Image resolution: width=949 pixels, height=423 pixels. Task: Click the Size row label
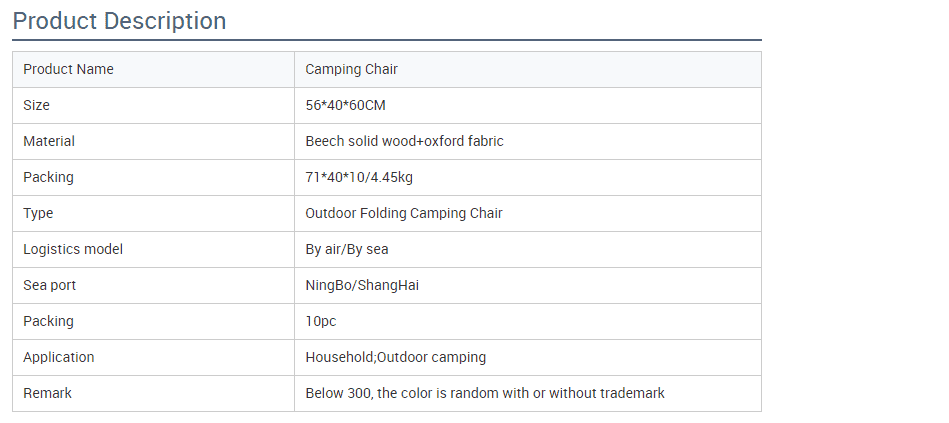pyautogui.click(x=36, y=105)
